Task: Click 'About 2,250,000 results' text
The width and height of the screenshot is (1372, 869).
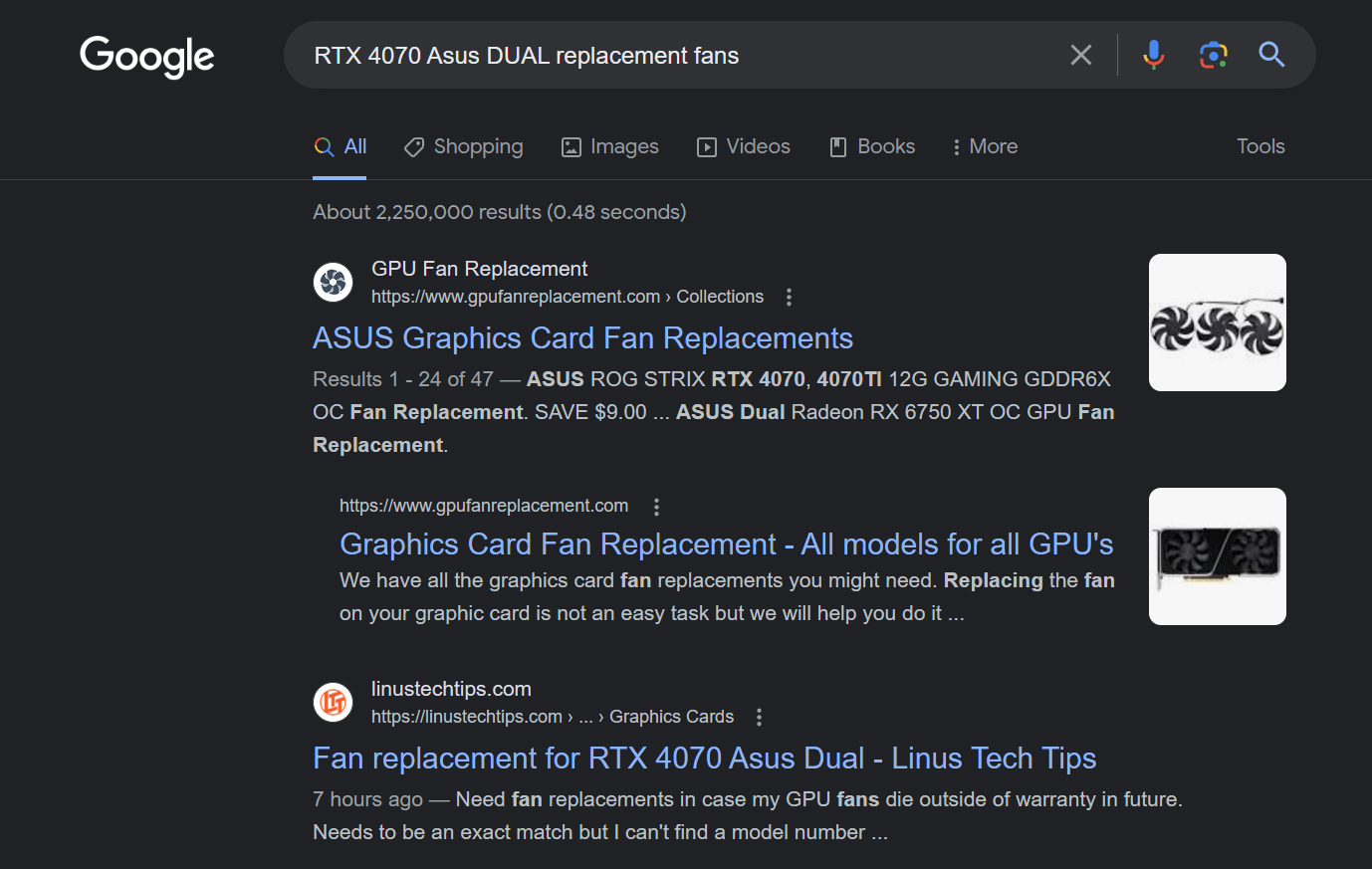Action: coord(499,212)
